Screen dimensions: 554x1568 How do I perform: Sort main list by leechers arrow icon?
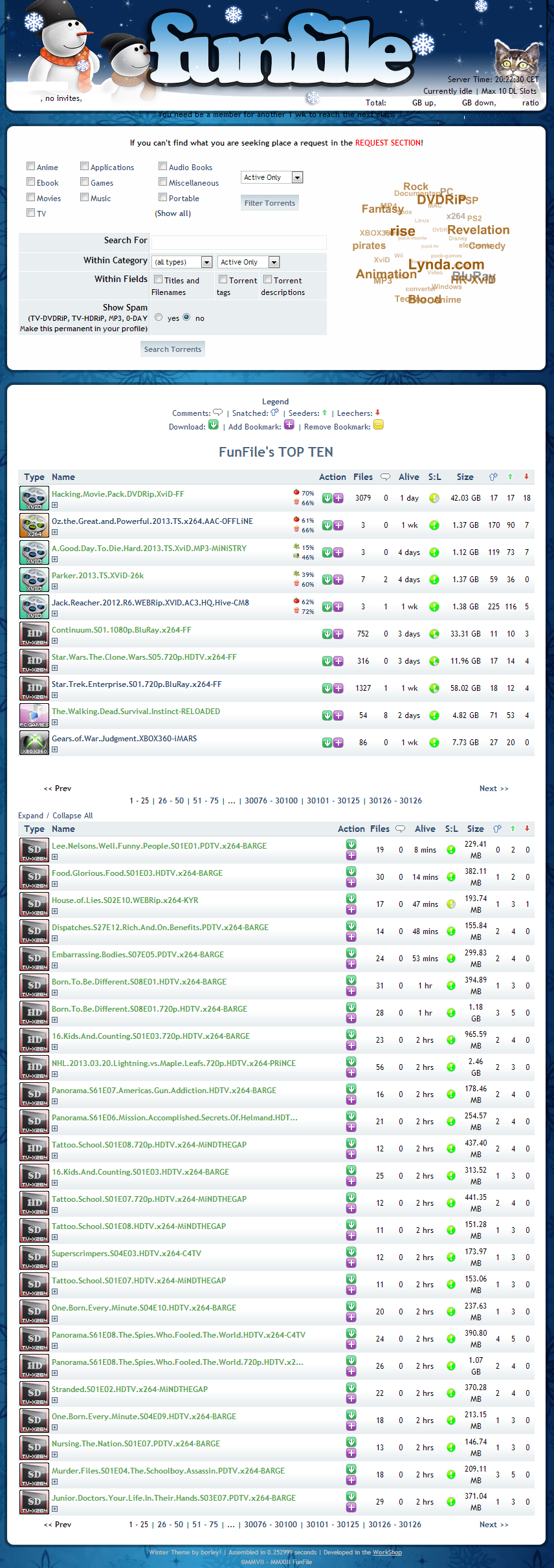(x=527, y=829)
